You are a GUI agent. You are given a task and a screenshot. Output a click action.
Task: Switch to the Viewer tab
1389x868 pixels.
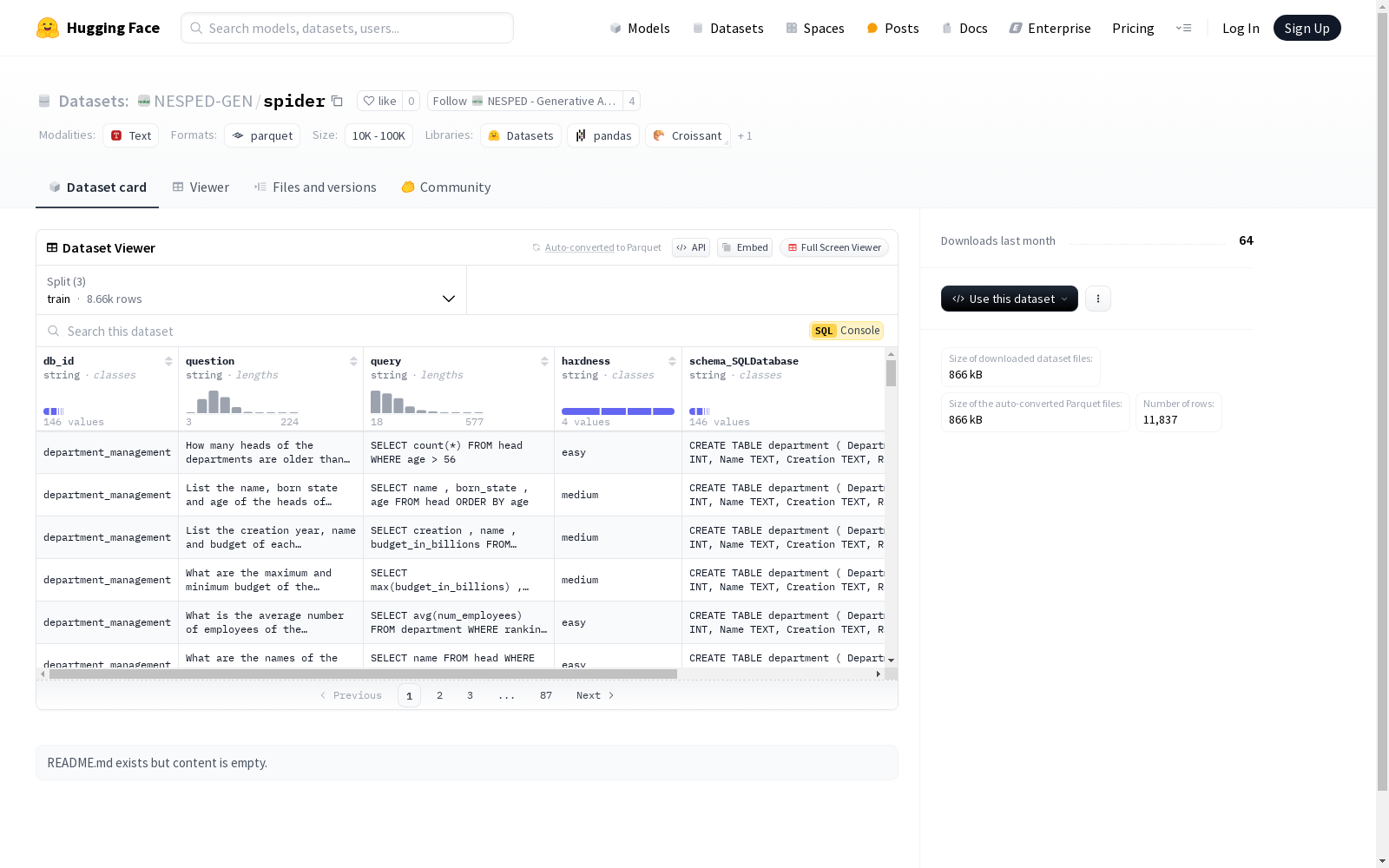(201, 187)
